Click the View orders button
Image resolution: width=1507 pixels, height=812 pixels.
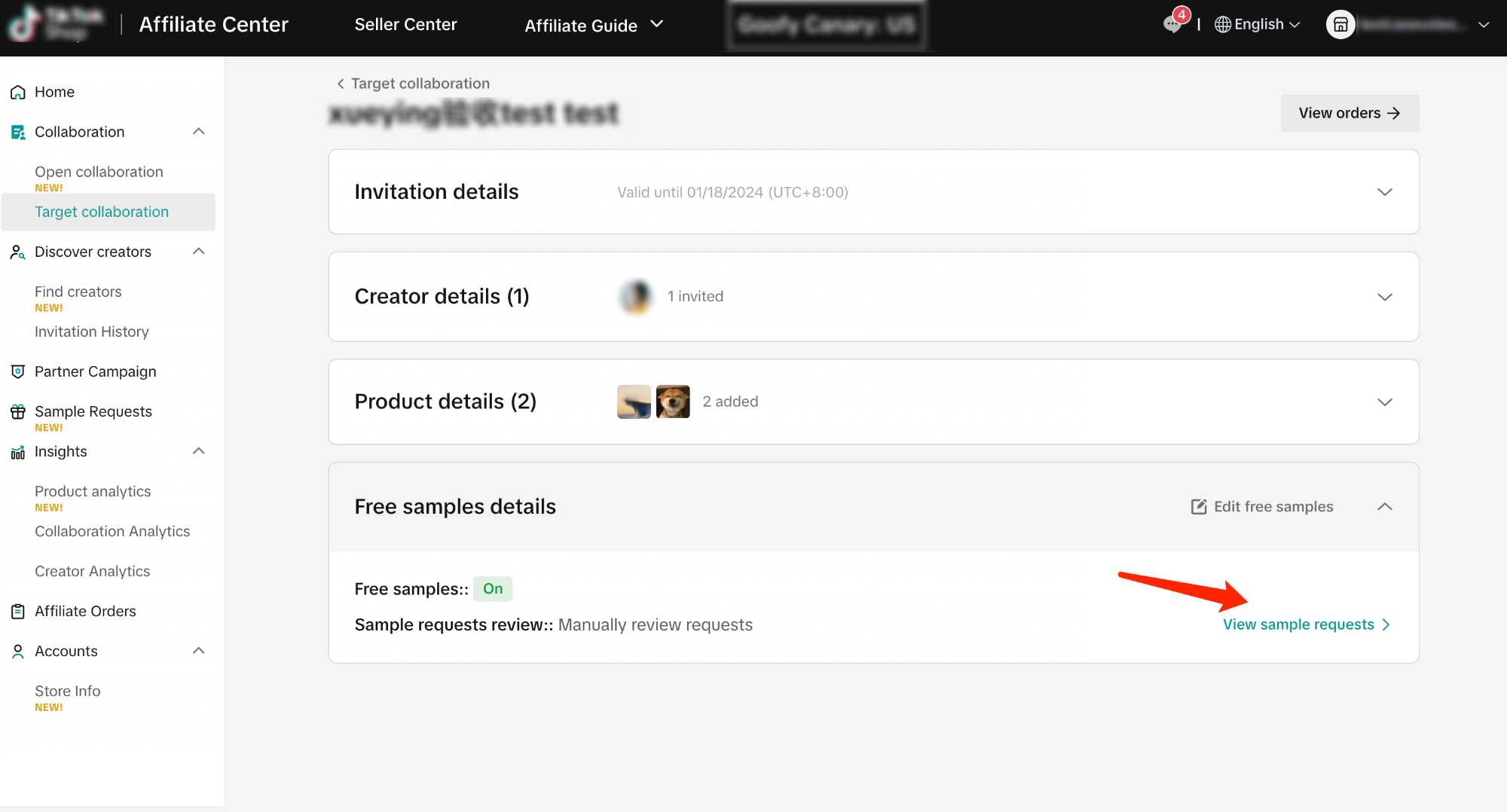pyautogui.click(x=1349, y=113)
